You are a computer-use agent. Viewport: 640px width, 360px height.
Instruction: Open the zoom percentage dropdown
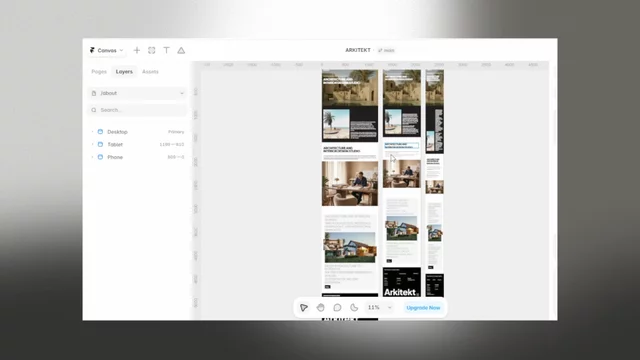coord(380,307)
